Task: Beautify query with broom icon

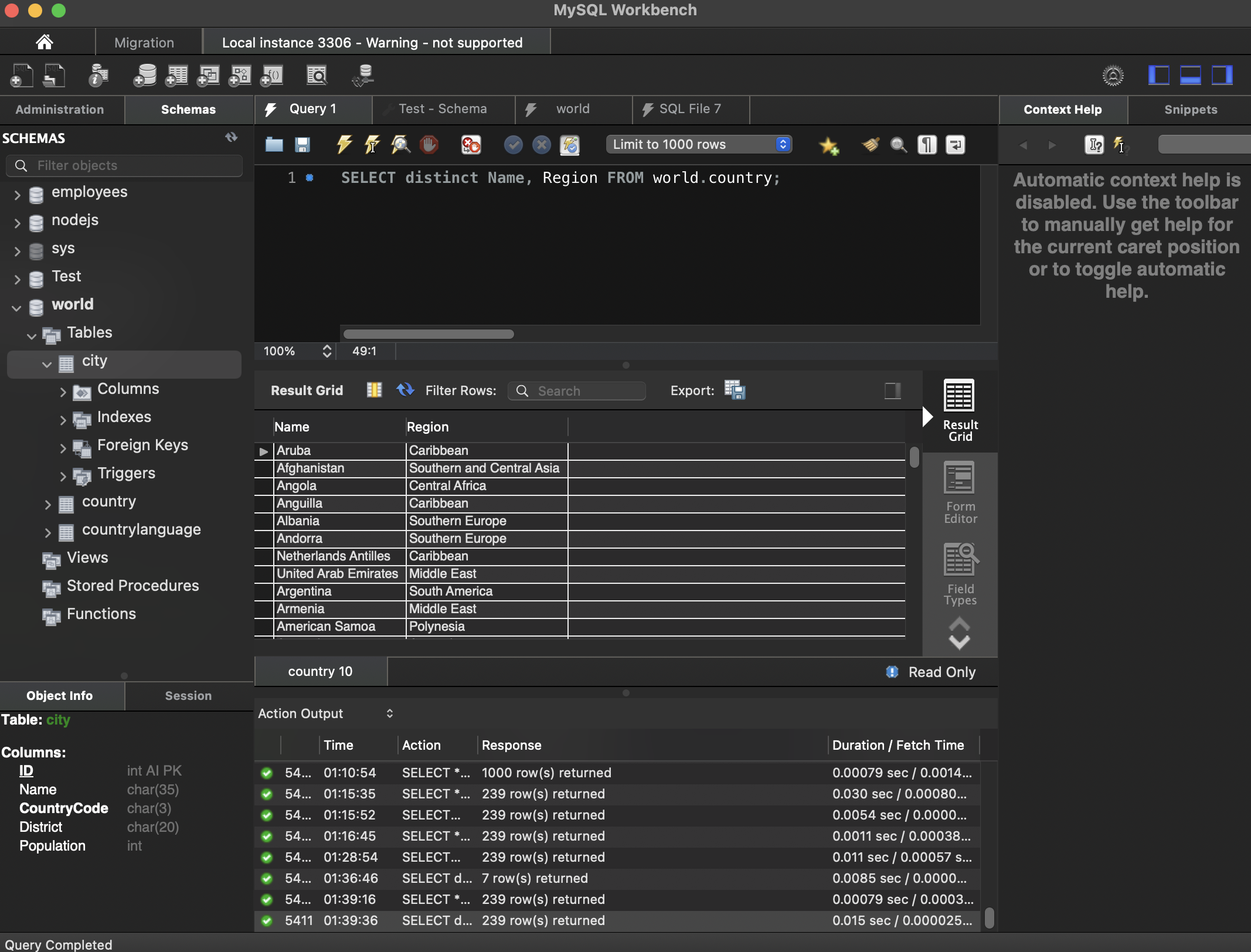Action: [x=871, y=145]
